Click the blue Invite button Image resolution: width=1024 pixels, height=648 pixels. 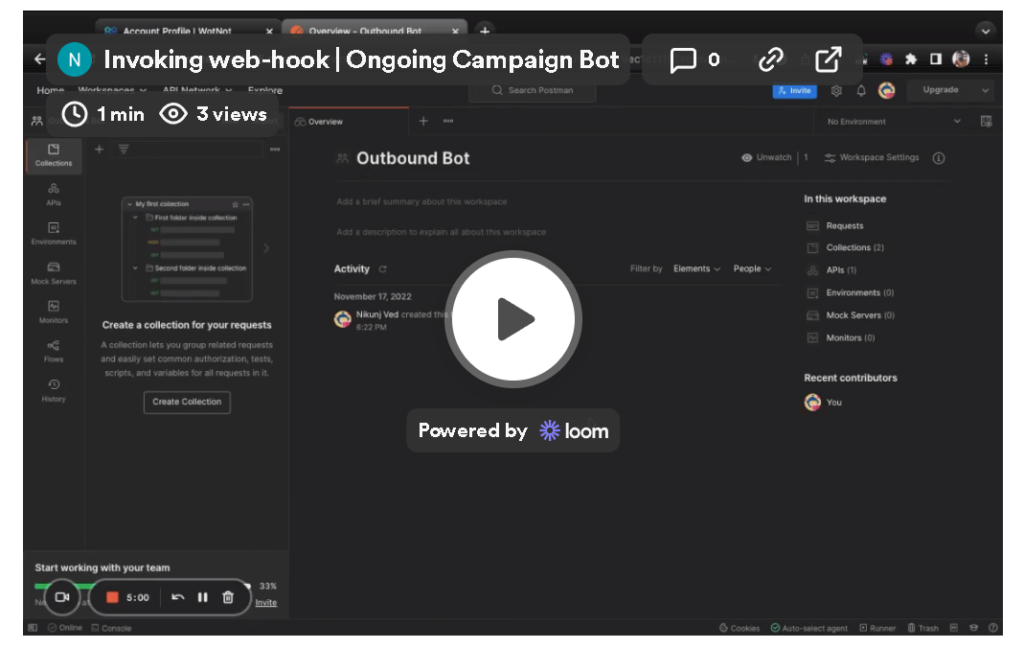coord(794,91)
